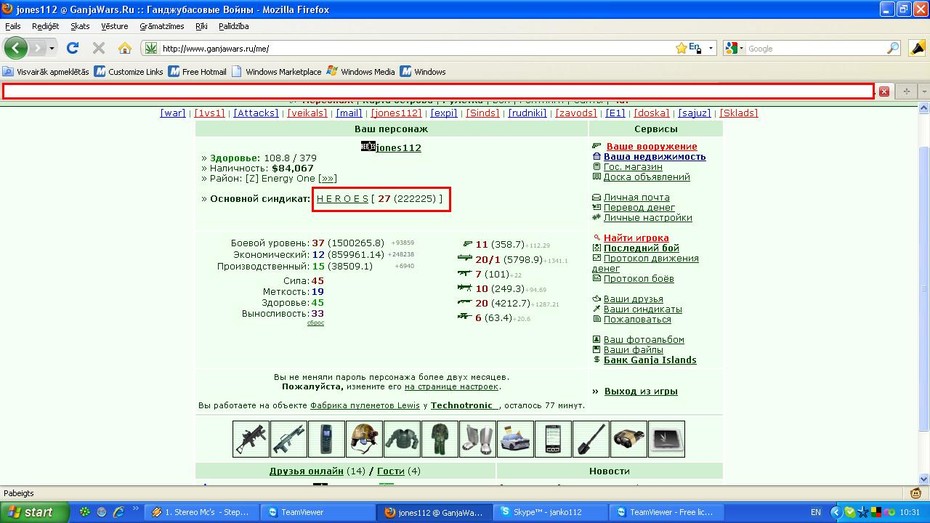Open Друзья онлайн friends link

[x=306, y=471]
